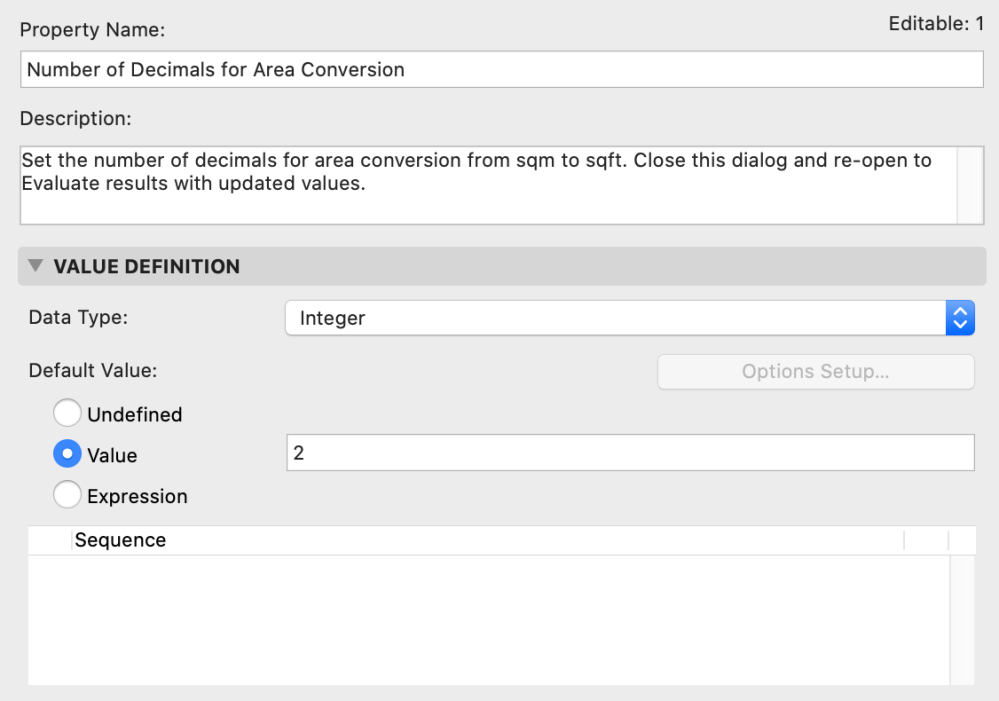This screenshot has width=999, height=701.
Task: Click into the Property Name text field
Action: [500, 70]
